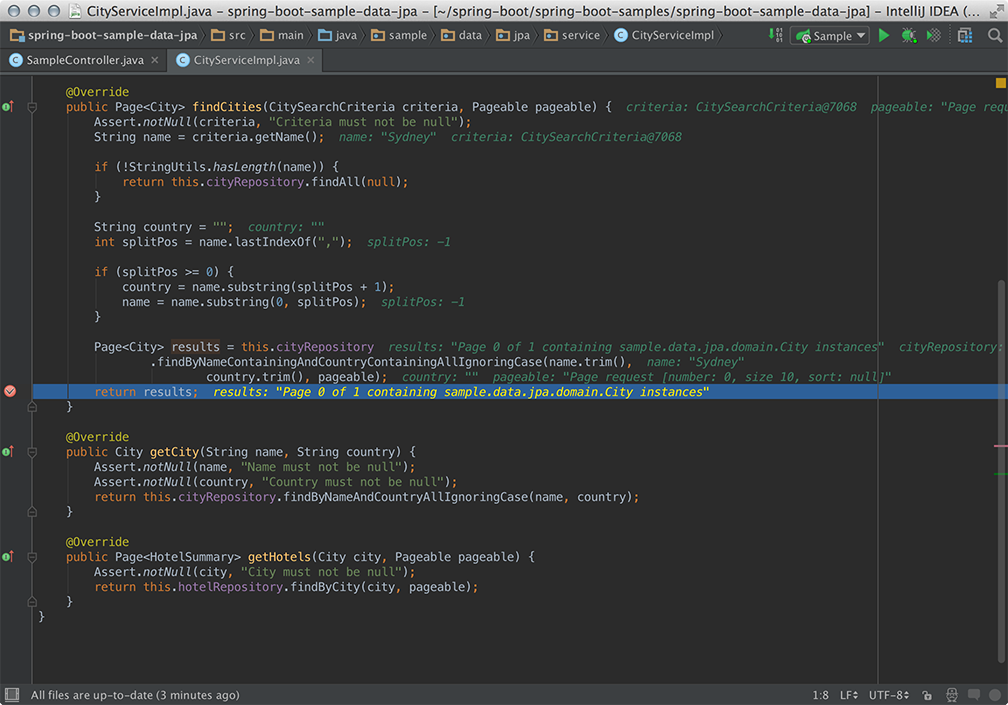Open the Project Structure dialog icon
The image size is (1008, 705).
[965, 36]
